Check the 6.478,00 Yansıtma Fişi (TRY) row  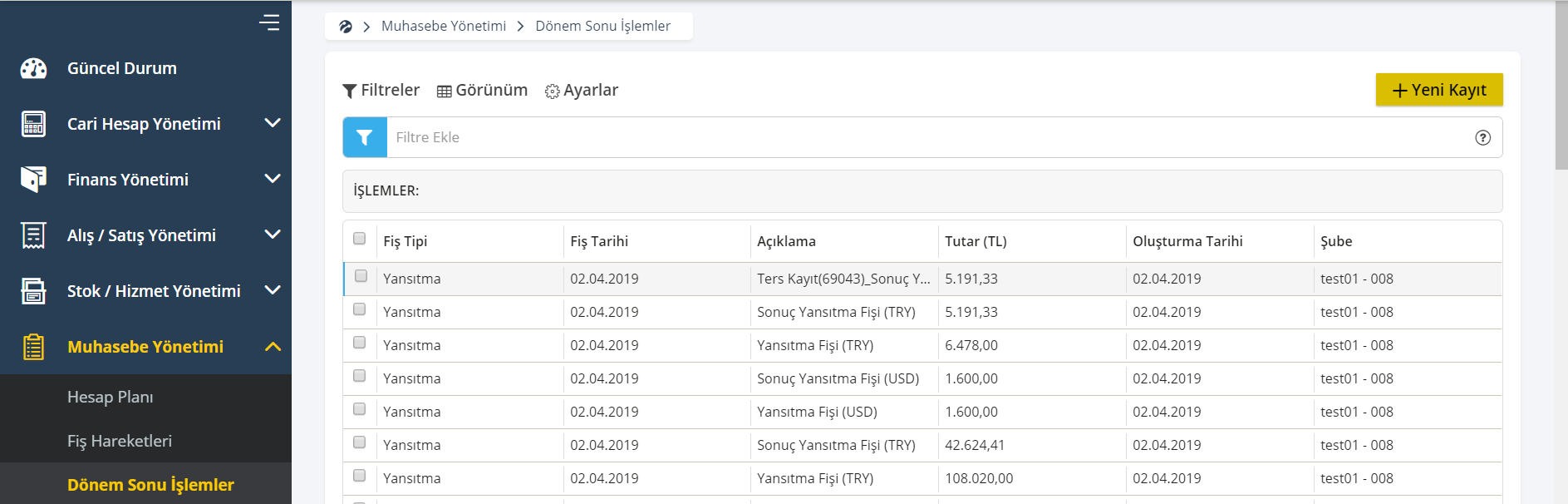pyautogui.click(x=359, y=343)
